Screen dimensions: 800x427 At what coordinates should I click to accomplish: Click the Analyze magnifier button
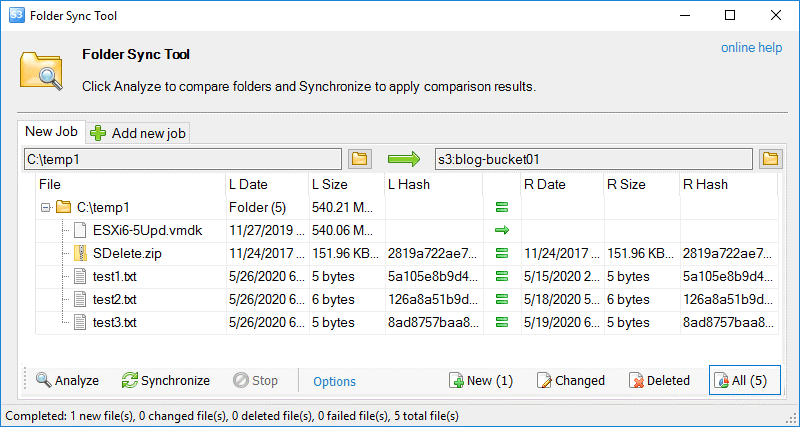pyautogui.click(x=67, y=380)
